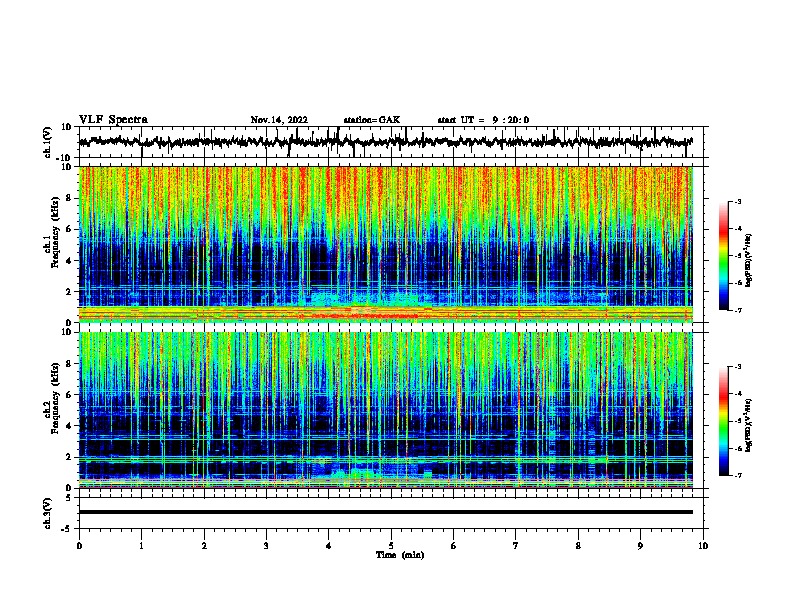Click the ch.1 color scale bar
Viewport: 792px width, 612px height.
coord(724,256)
